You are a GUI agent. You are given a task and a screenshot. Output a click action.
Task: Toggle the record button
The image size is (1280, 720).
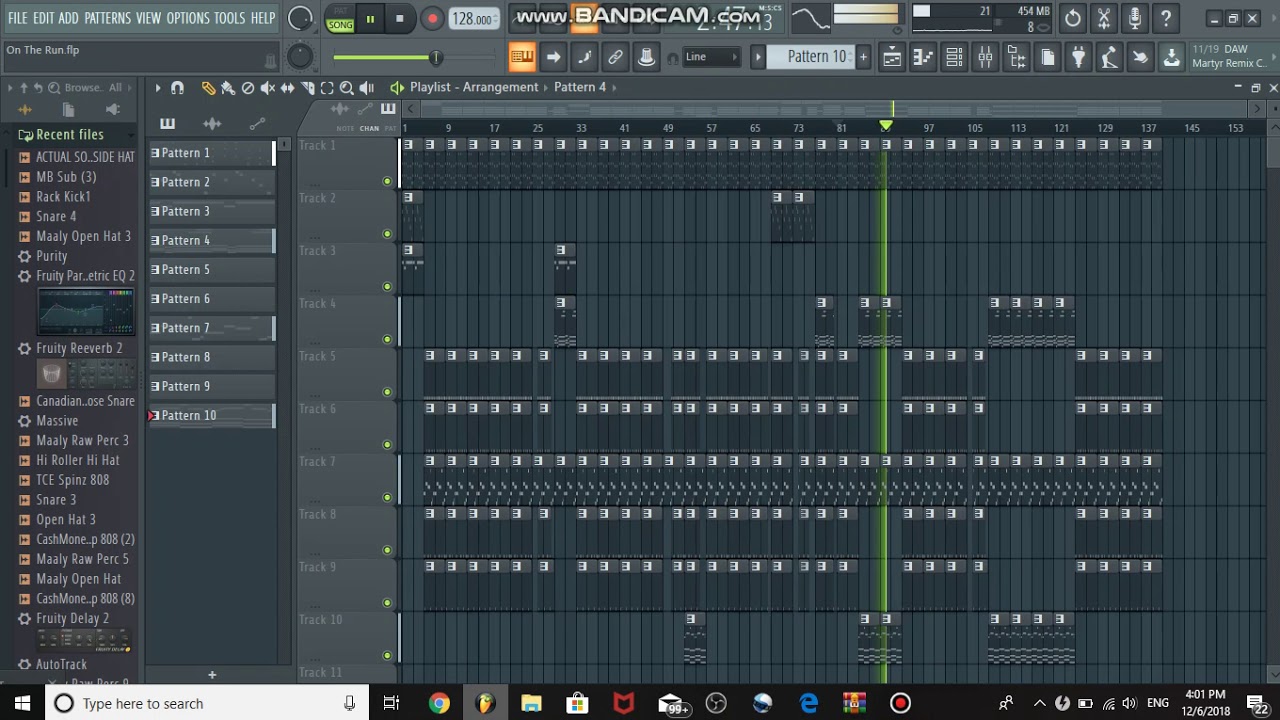point(432,19)
